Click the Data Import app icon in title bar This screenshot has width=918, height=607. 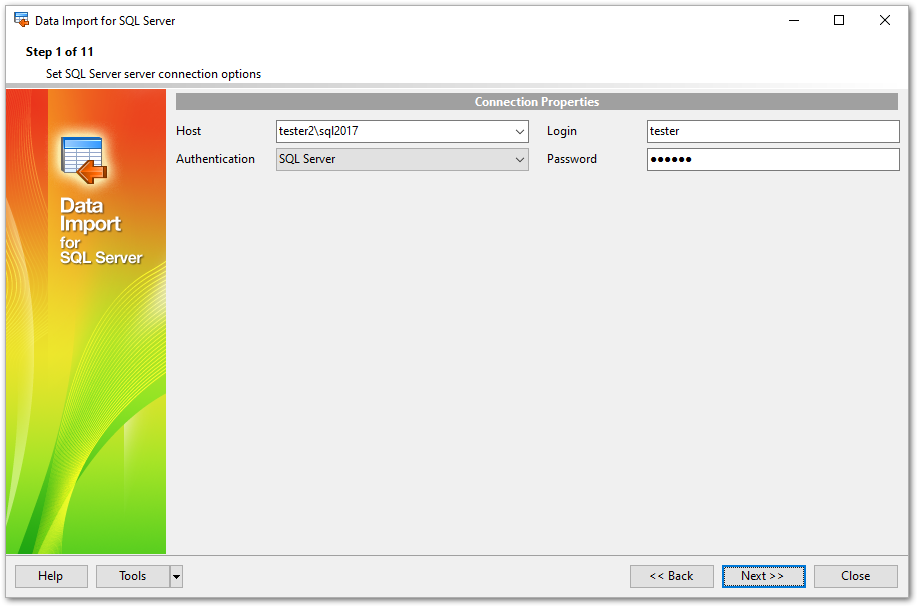point(22,20)
